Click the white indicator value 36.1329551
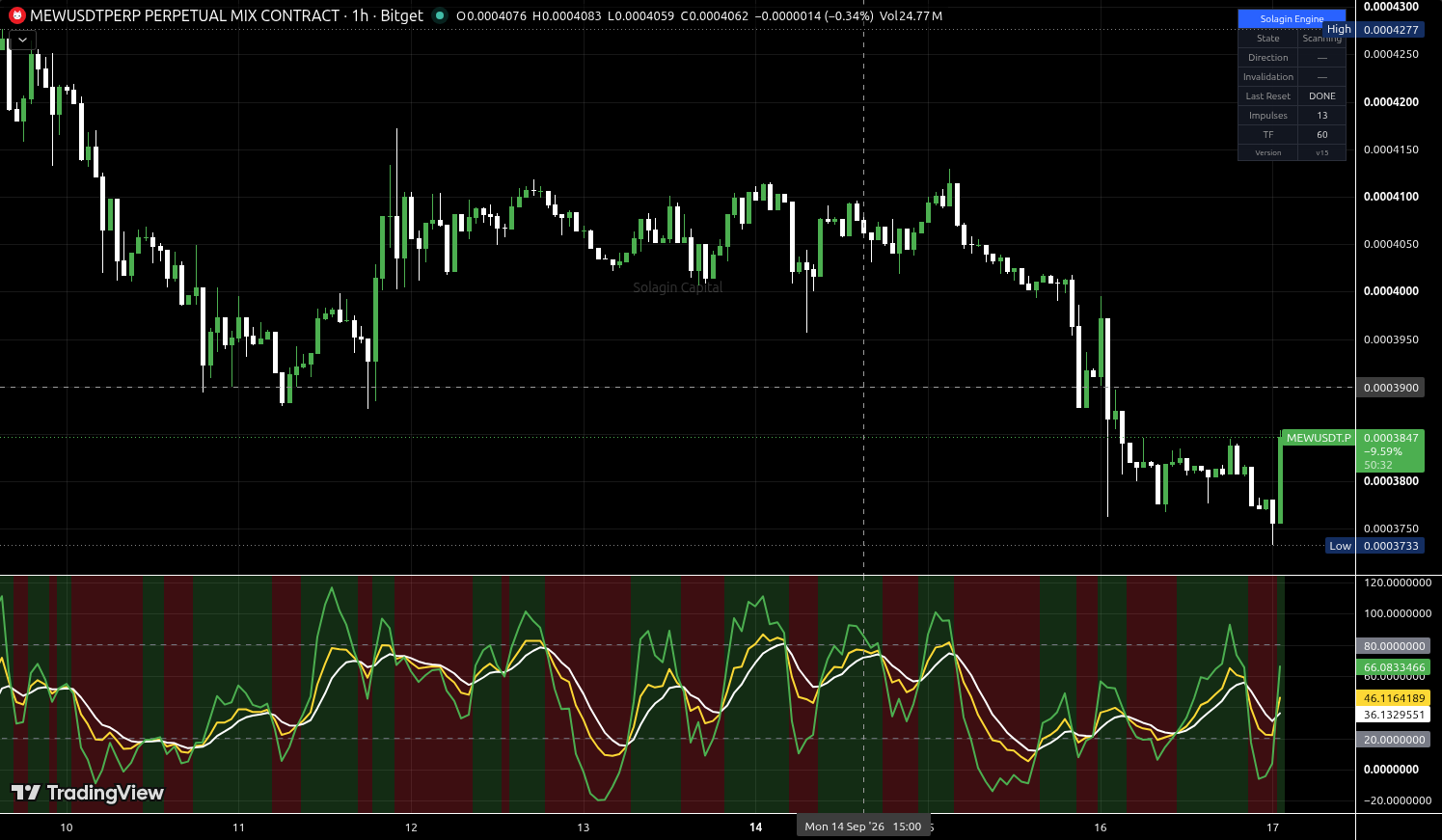Image resolution: width=1442 pixels, height=840 pixels. (x=1394, y=715)
